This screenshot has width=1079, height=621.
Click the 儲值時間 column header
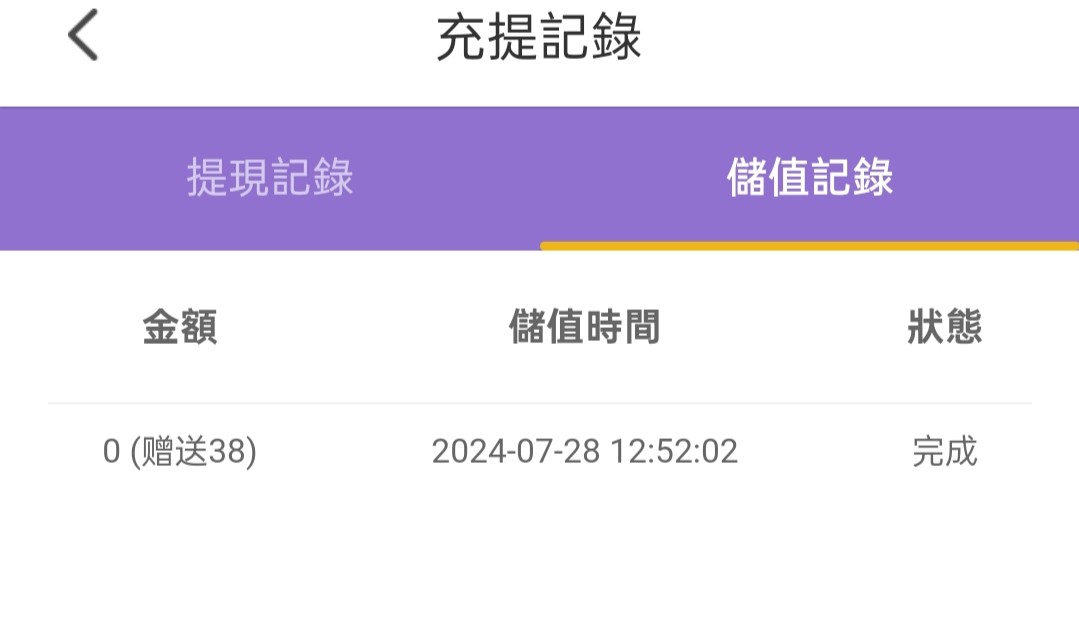584,327
